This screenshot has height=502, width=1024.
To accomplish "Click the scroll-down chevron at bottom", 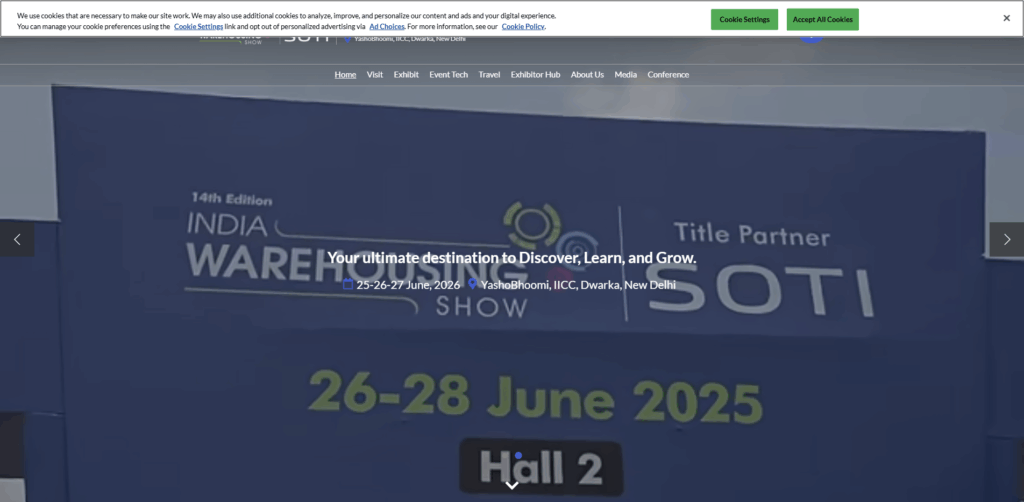I will point(512,485).
